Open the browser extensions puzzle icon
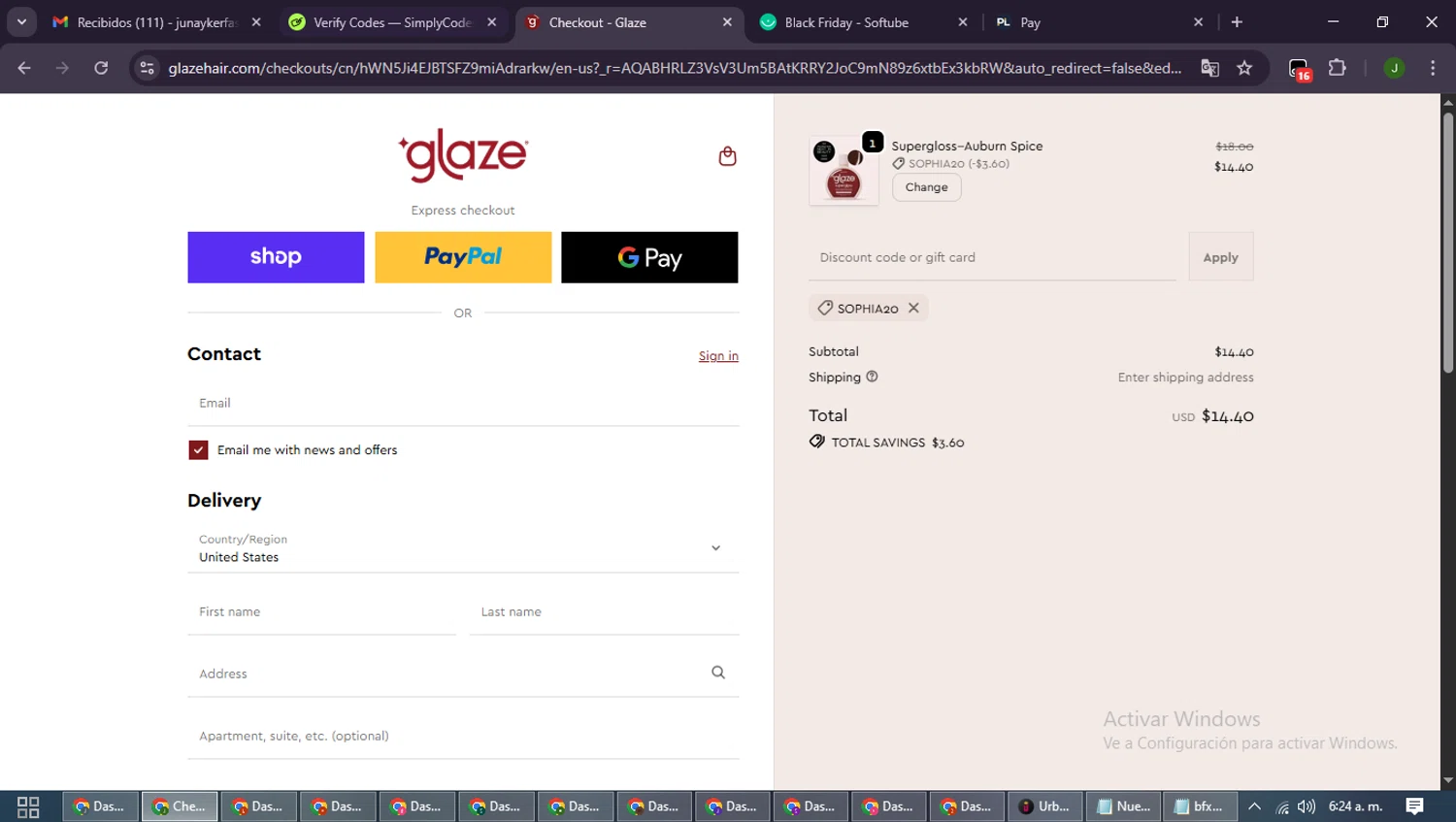This screenshot has width=1456, height=822. point(1338,68)
